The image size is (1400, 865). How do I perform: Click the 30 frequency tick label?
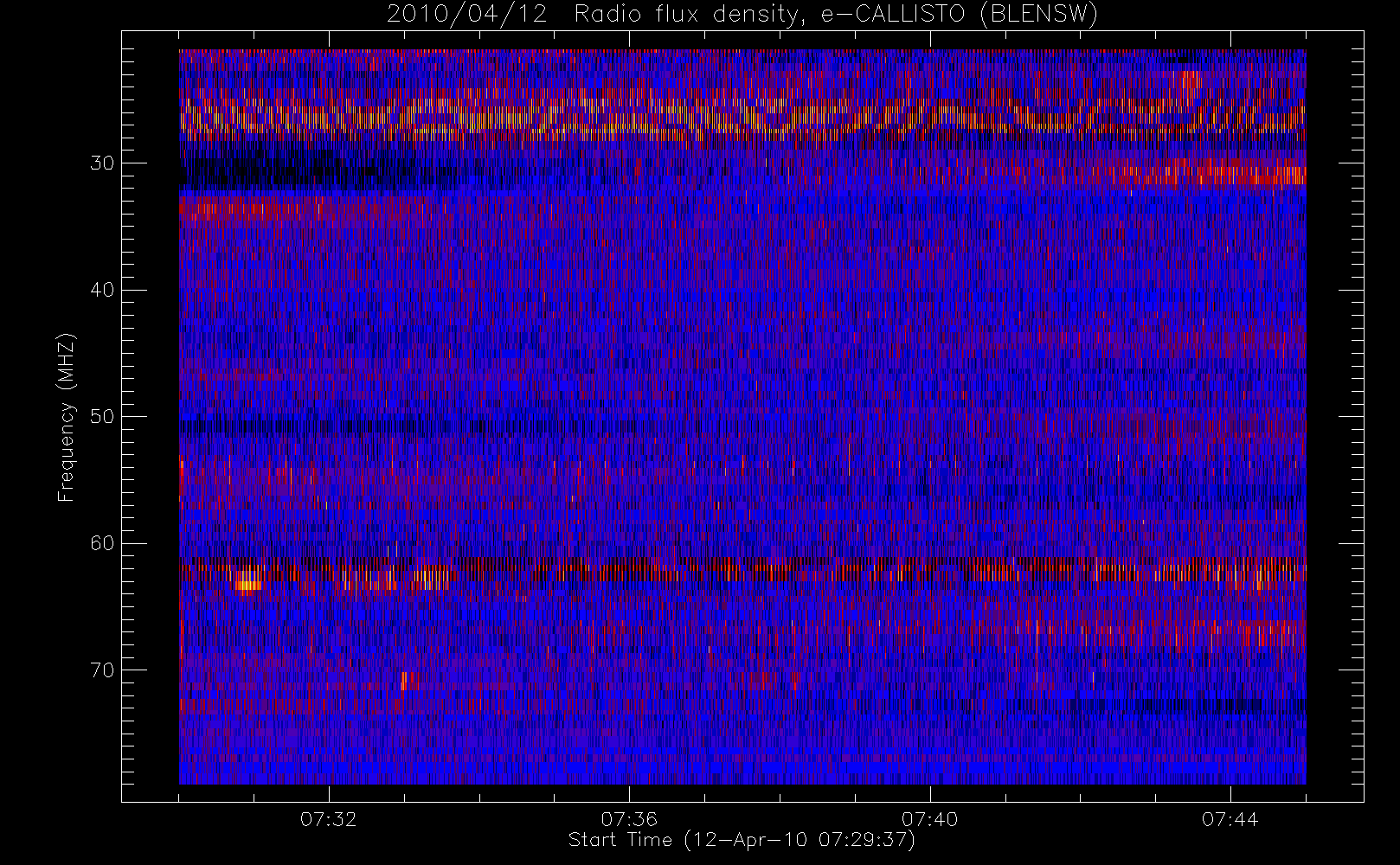(x=102, y=163)
